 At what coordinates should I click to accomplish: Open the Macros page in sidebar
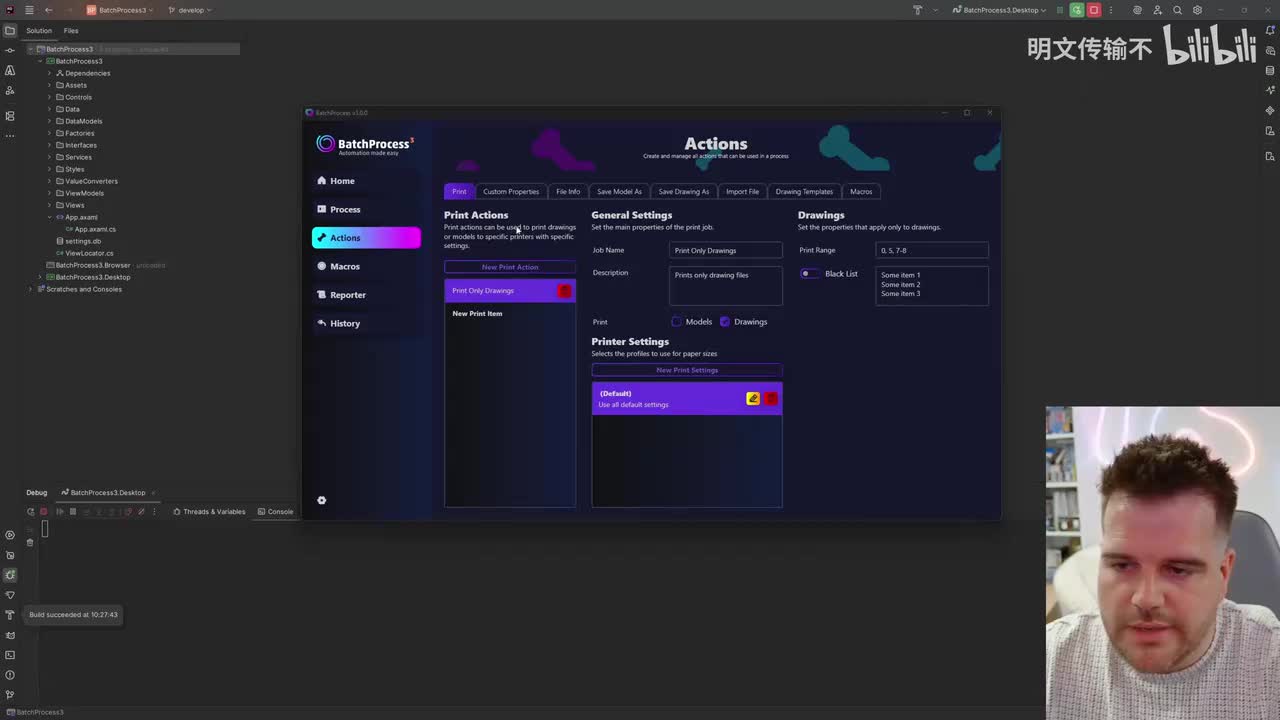coord(366,266)
